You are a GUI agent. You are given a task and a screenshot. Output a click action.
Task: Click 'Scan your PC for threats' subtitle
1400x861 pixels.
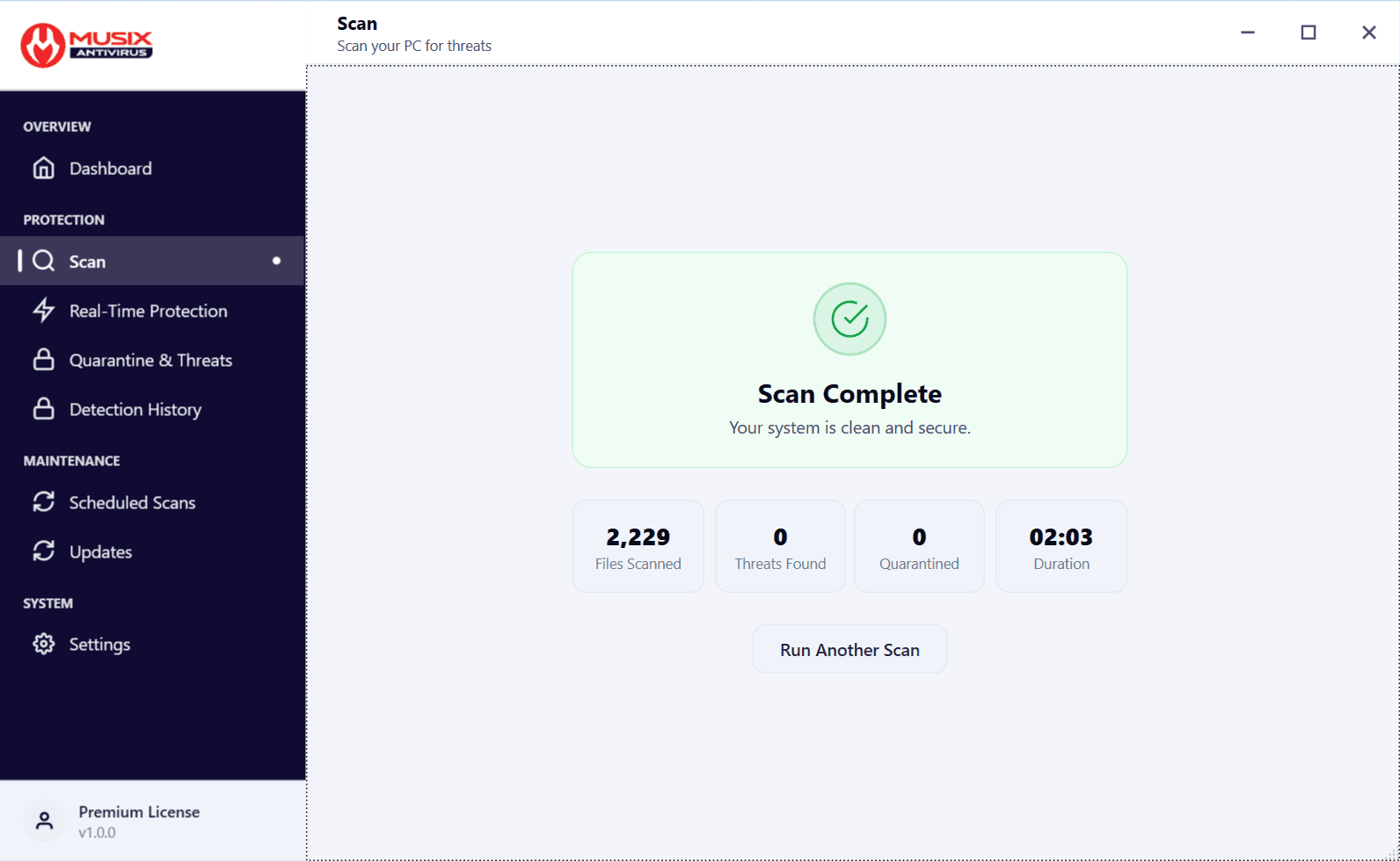click(414, 46)
